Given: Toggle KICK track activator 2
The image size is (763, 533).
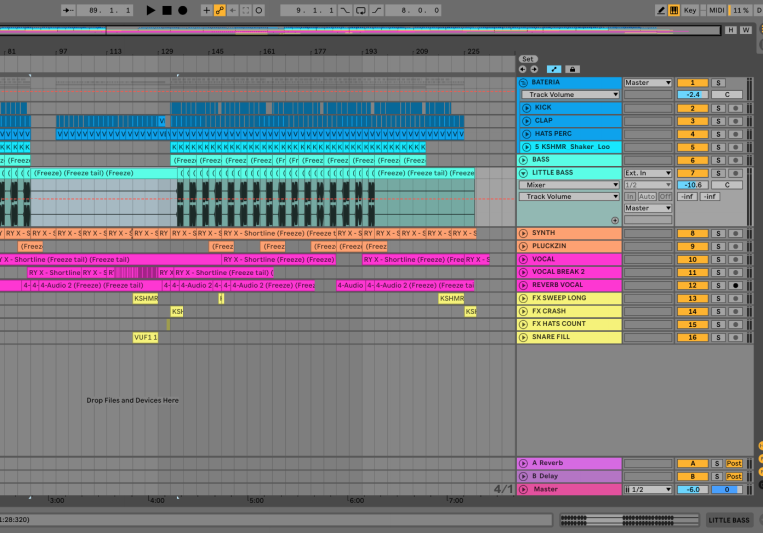Looking at the screenshot, I should [692, 108].
